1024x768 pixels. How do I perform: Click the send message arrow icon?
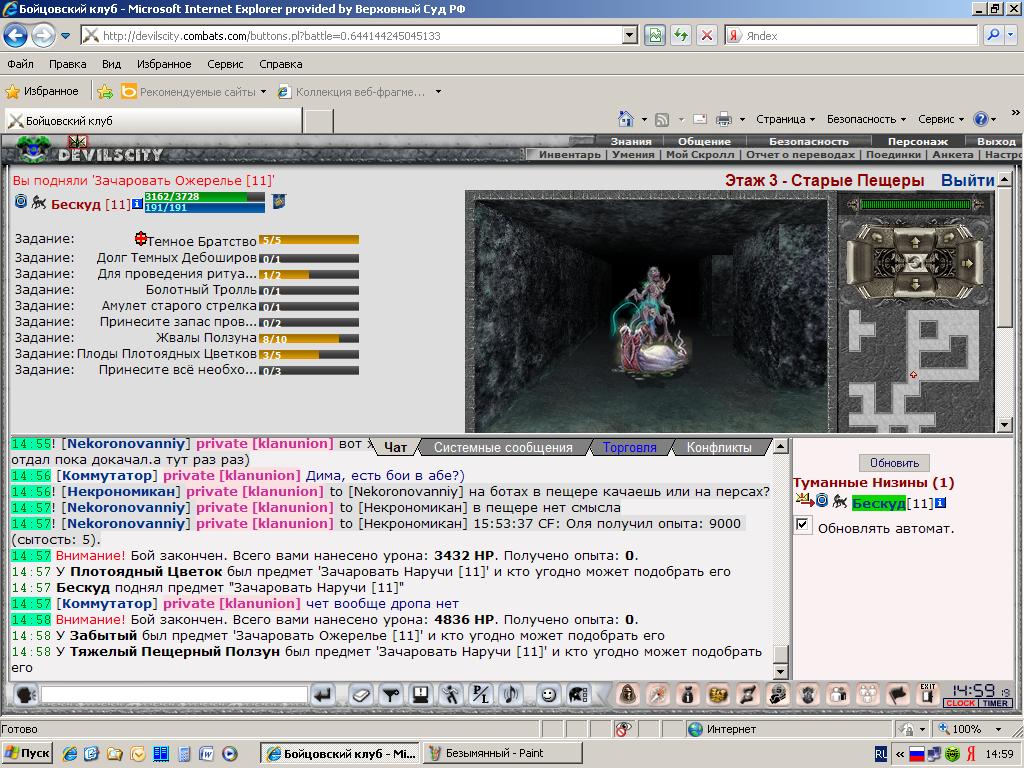[x=323, y=695]
